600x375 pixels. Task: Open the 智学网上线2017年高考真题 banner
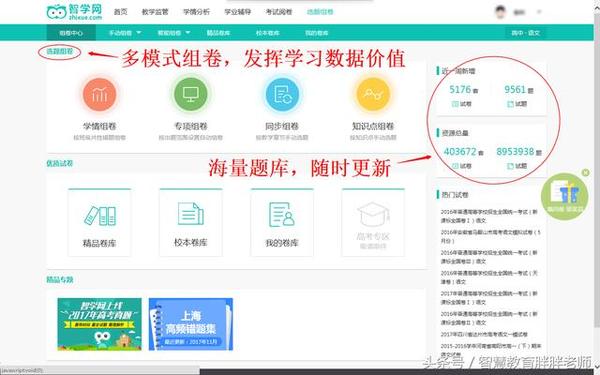click(99, 324)
